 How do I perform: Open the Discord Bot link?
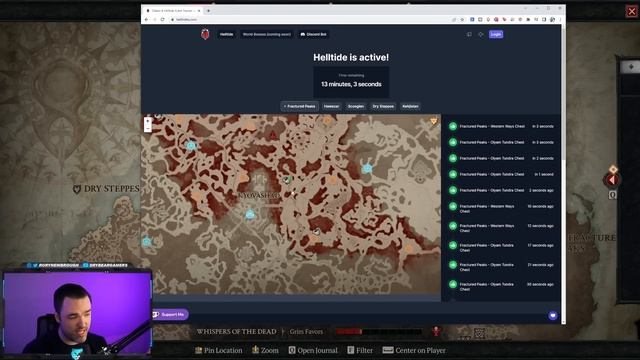(313, 34)
